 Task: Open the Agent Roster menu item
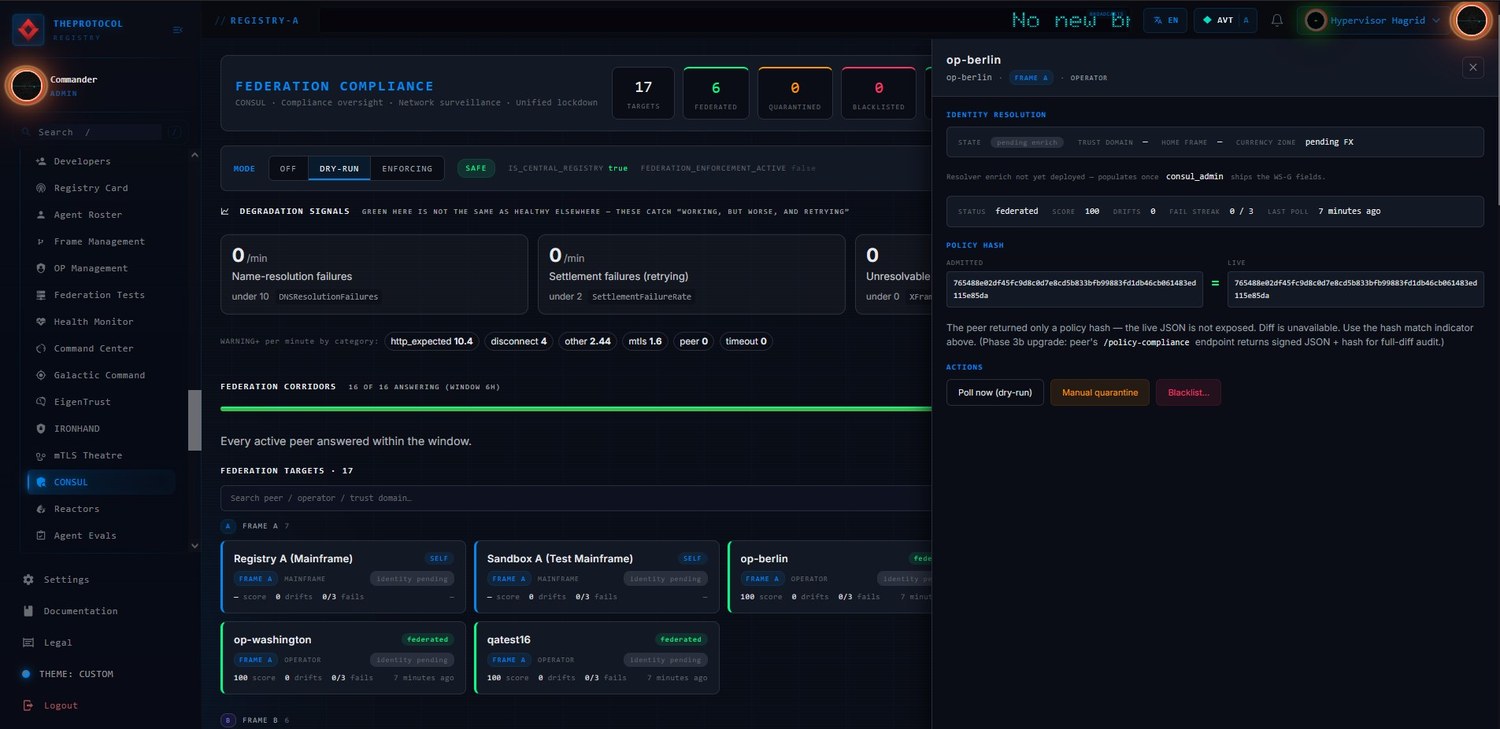tap(100, 215)
